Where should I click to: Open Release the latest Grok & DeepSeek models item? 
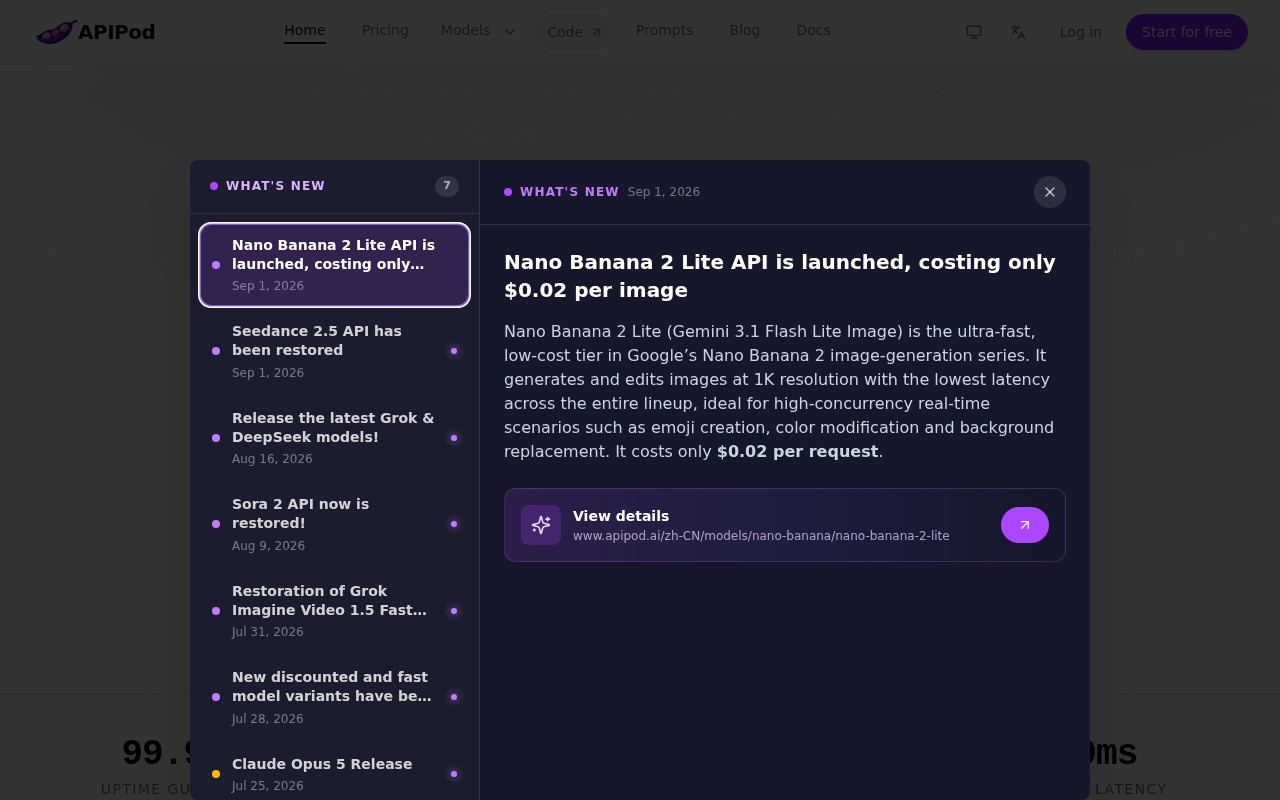(x=335, y=438)
